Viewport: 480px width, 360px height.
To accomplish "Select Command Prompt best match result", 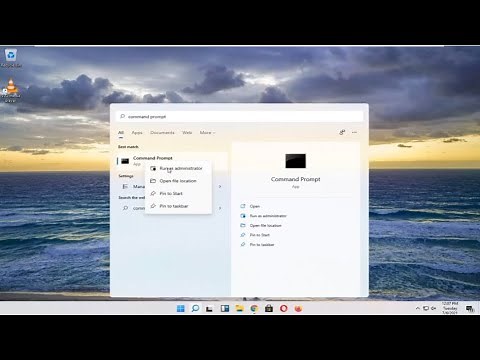I will 172,161.
